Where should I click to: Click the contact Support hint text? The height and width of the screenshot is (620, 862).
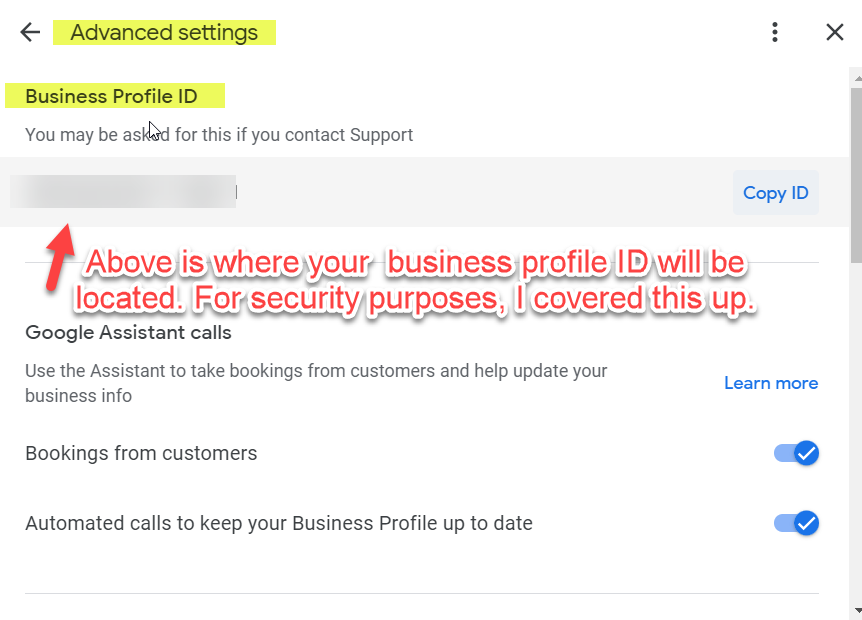(219, 135)
